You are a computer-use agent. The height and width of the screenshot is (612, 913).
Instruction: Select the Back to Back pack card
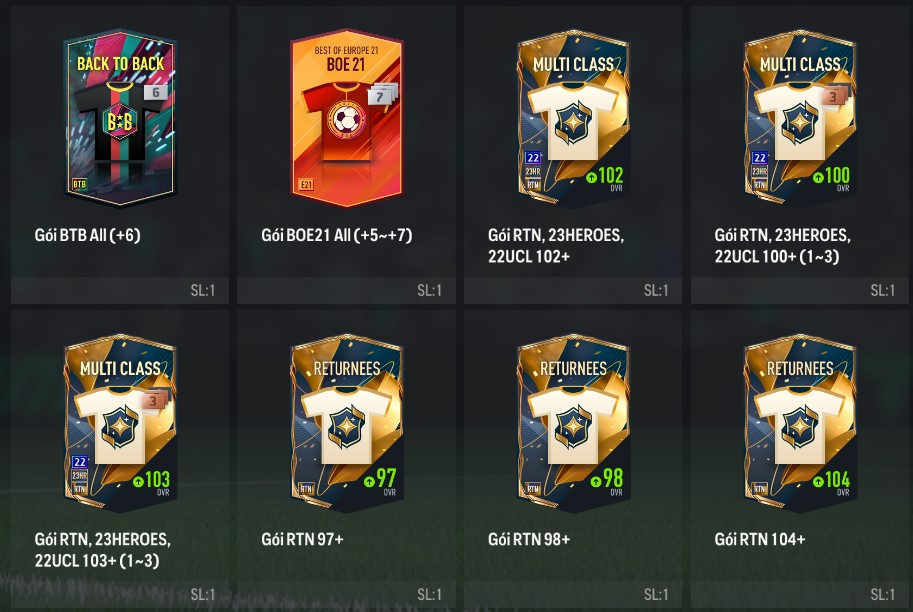point(120,118)
